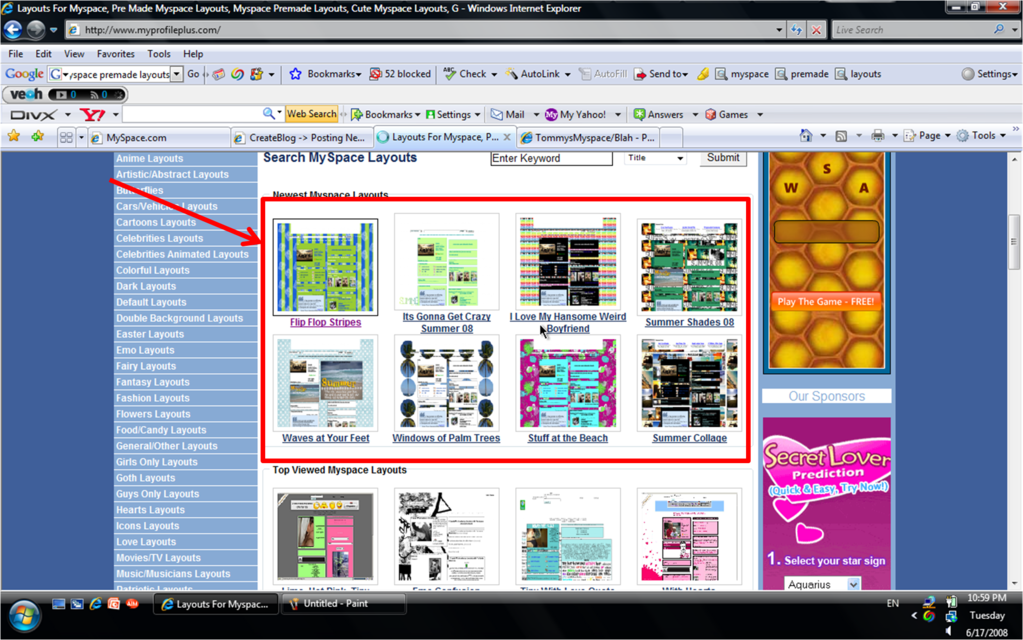Click the Add to Favorites star icon
This screenshot has height=640, width=1023.
[38, 136]
